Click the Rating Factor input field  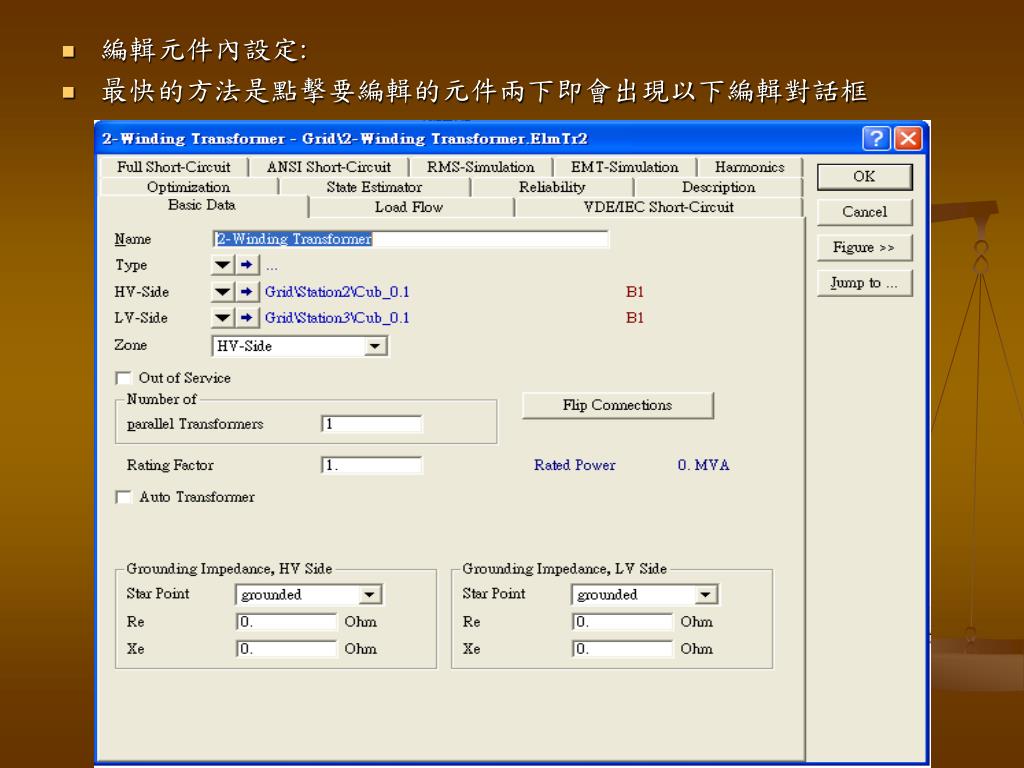(x=372, y=465)
